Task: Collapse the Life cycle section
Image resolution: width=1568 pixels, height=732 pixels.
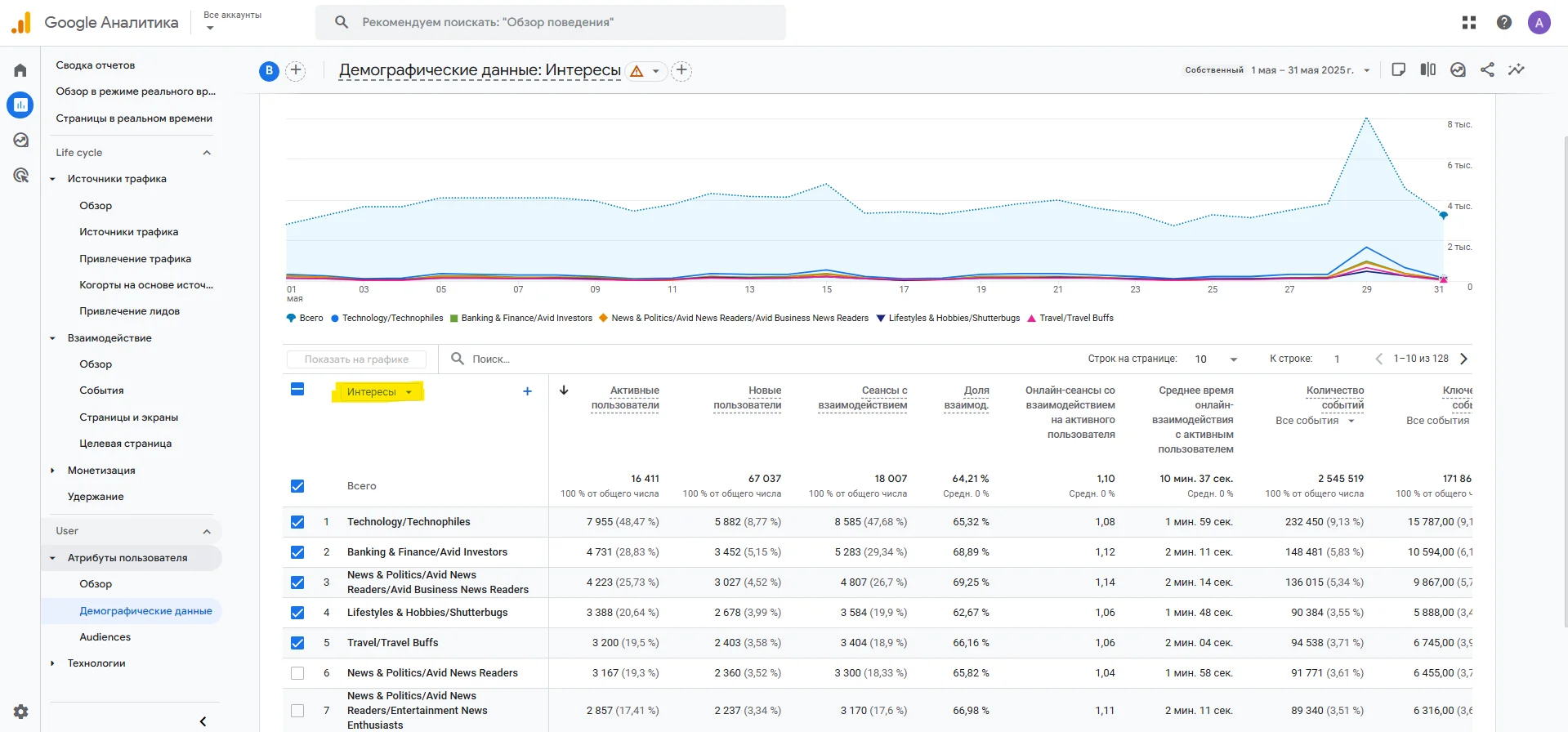Action: (207, 153)
